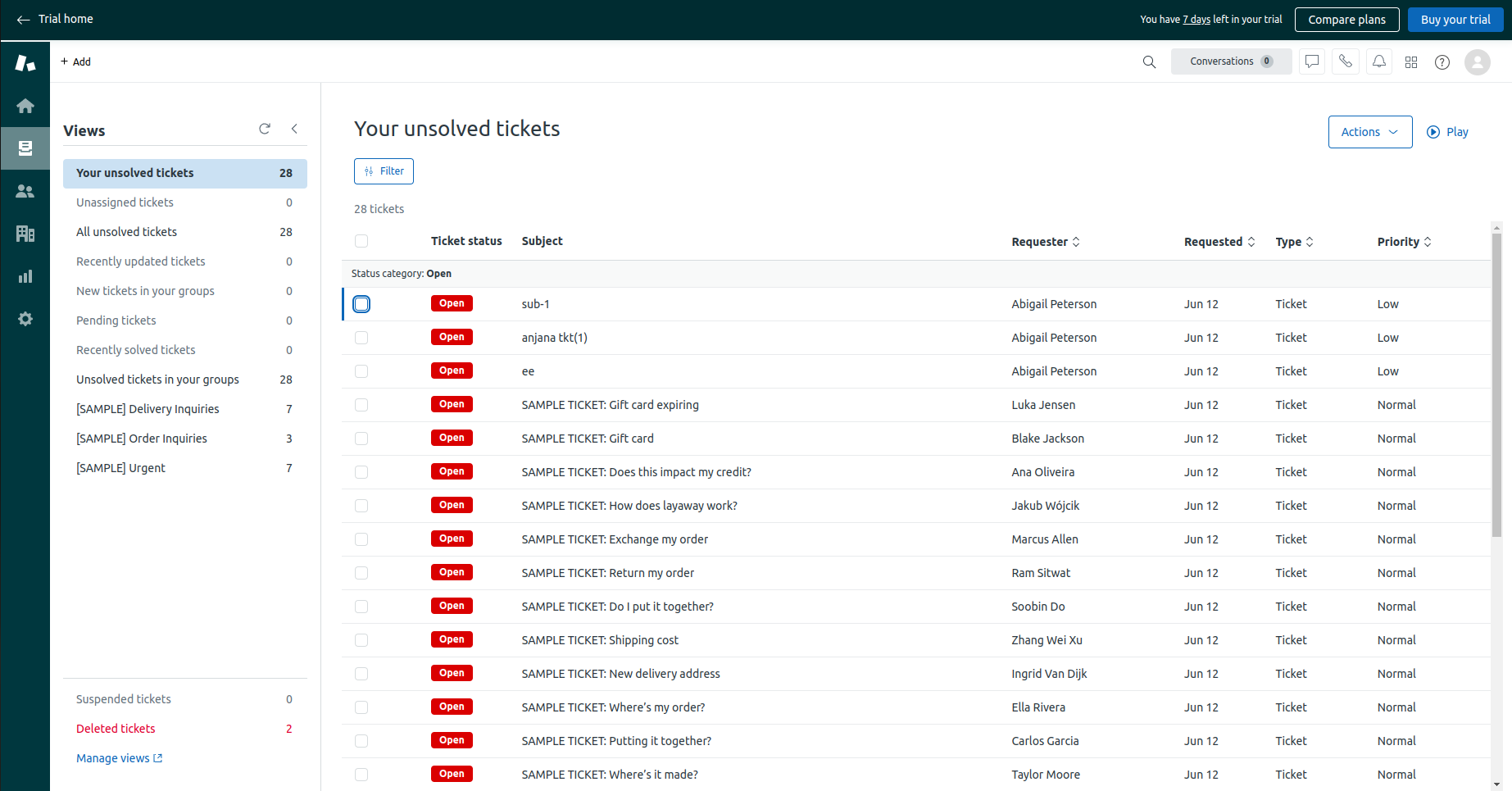Open the Unsolved tickets in your groups view
The image size is (1512, 791).
click(x=157, y=380)
